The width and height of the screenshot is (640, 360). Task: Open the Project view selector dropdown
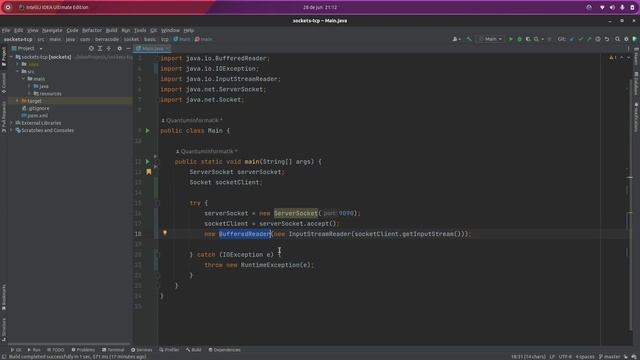(27, 49)
